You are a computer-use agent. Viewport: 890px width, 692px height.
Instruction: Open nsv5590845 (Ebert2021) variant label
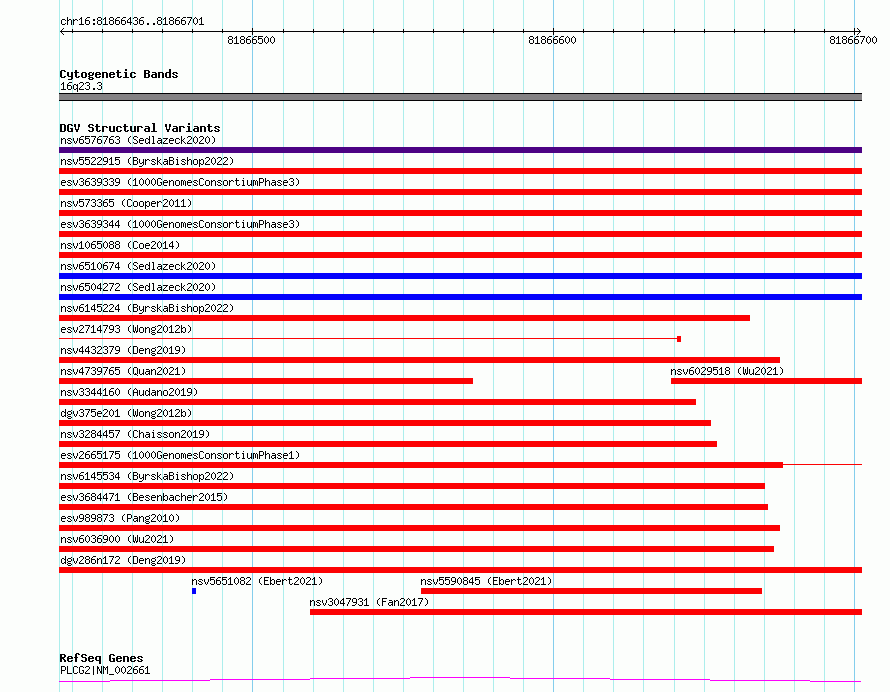tap(486, 581)
